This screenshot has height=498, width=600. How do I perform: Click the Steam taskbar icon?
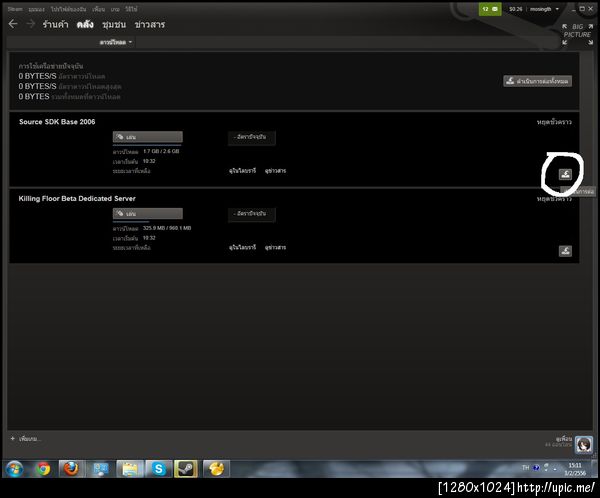pyautogui.click(x=186, y=469)
